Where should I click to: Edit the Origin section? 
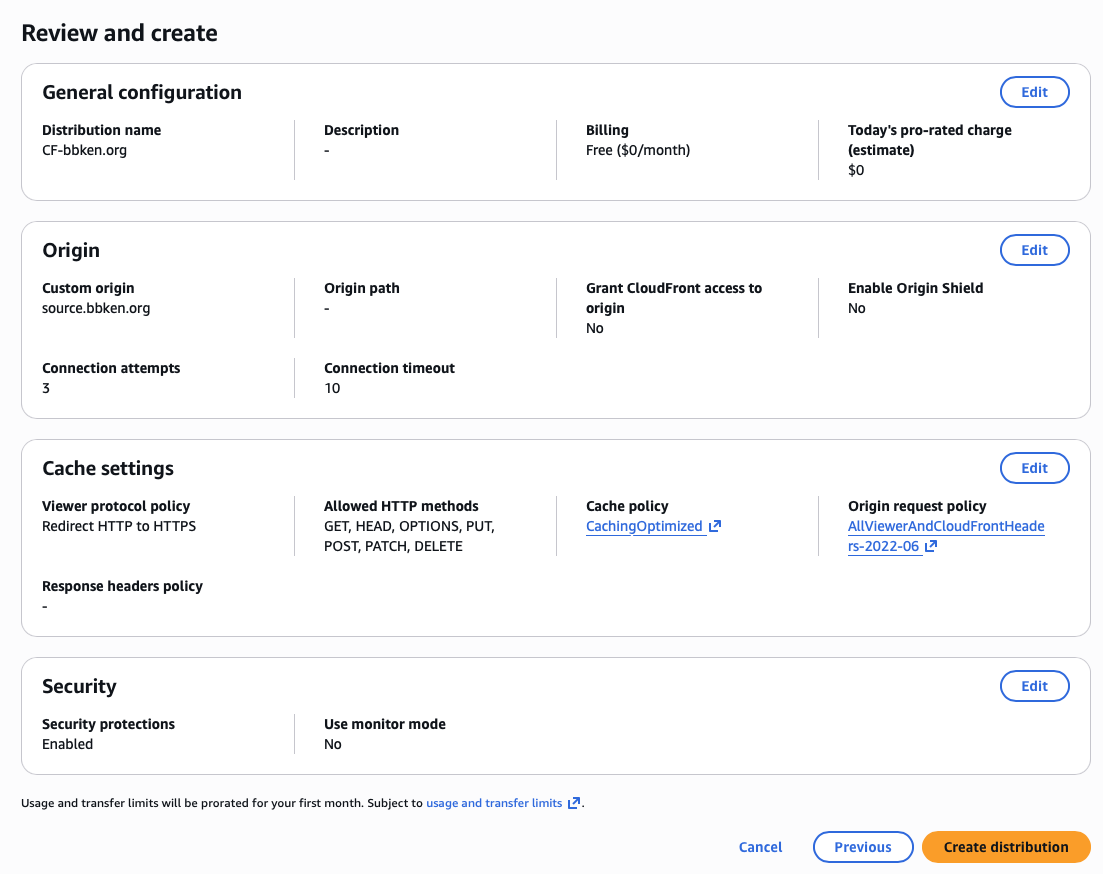pos(1034,250)
